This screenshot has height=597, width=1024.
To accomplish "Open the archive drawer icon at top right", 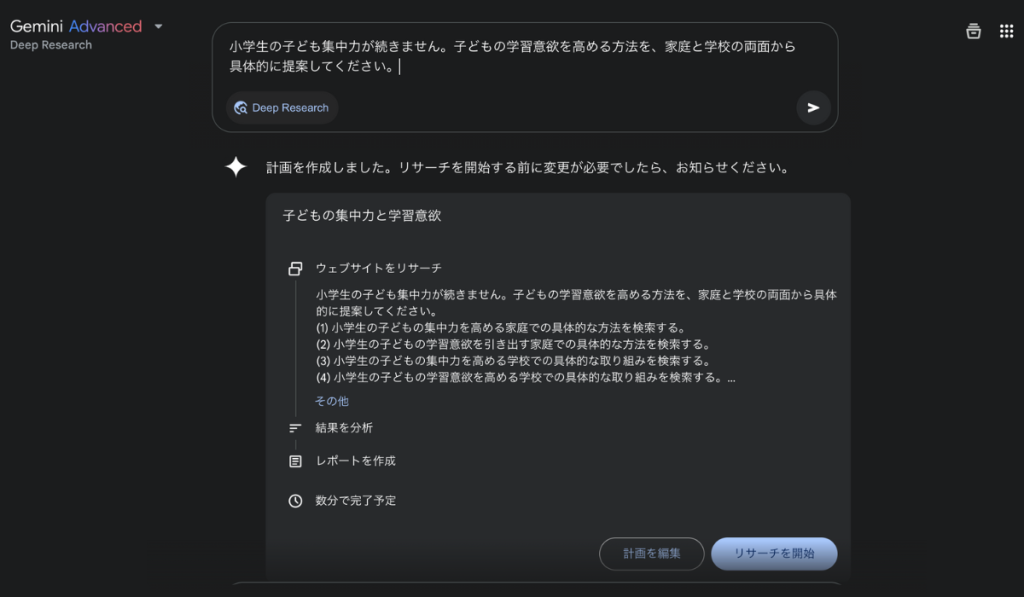I will click(x=973, y=31).
